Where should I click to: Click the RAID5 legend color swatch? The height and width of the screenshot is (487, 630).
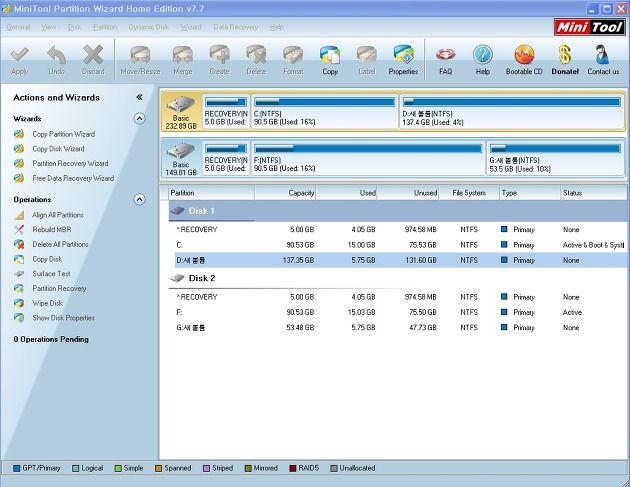(x=292, y=468)
